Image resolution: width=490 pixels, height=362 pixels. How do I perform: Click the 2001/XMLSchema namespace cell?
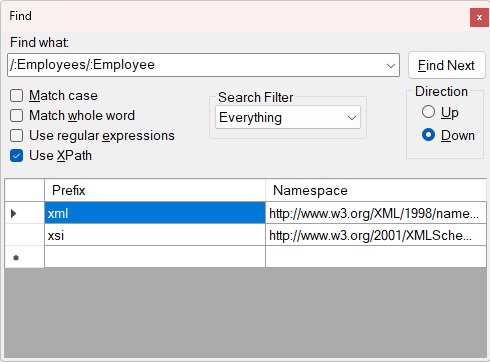376,235
